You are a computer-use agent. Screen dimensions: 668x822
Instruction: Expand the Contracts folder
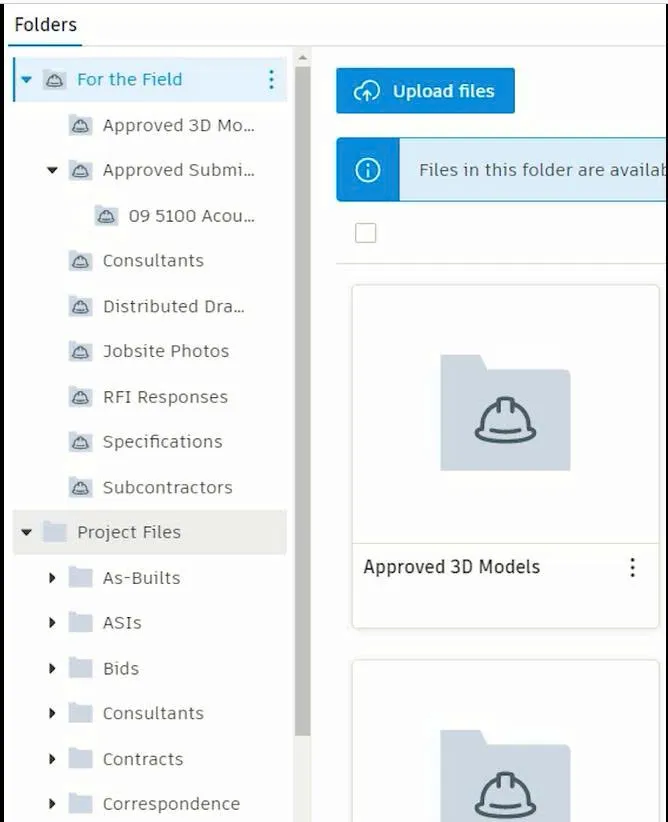(52, 759)
